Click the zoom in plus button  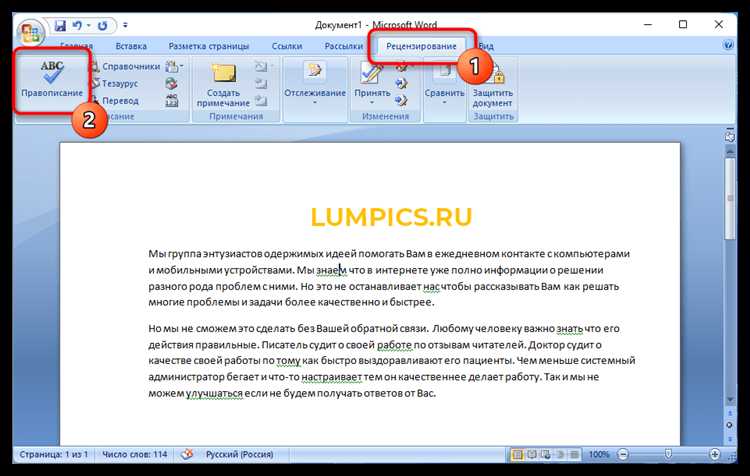click(x=715, y=454)
